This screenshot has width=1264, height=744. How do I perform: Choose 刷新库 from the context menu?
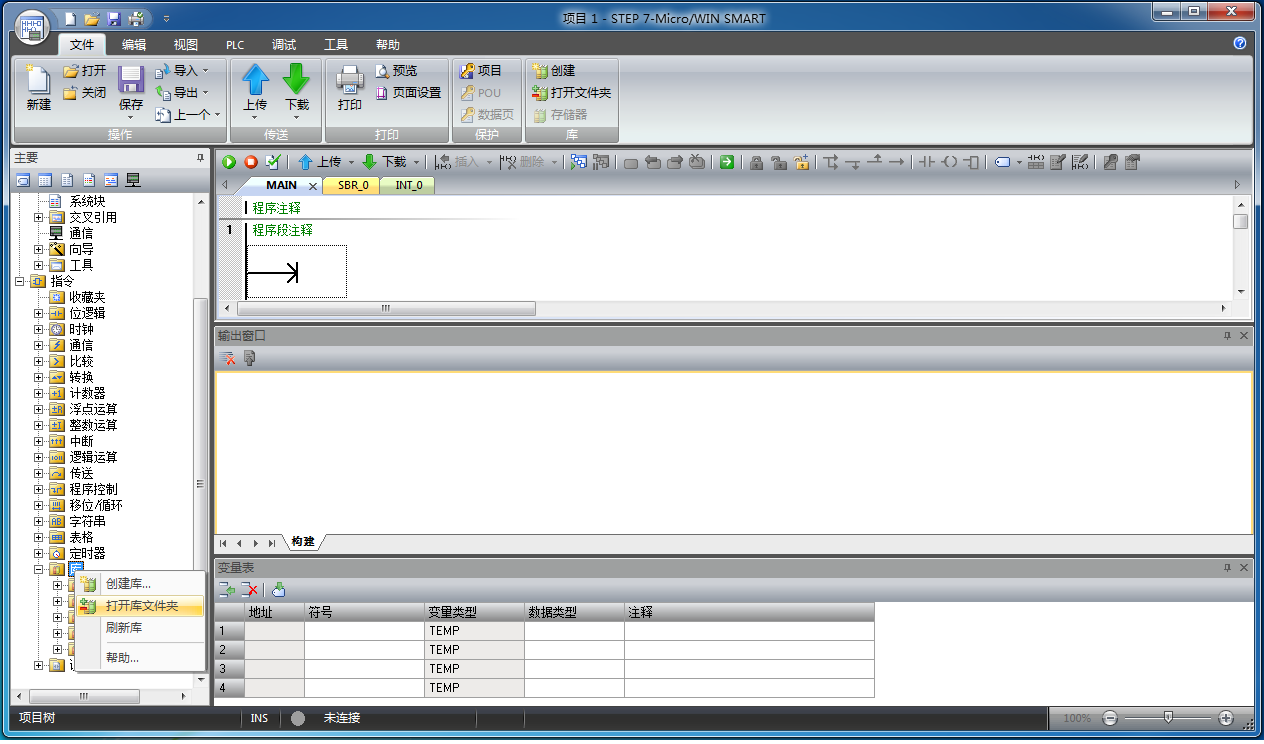(x=141, y=628)
